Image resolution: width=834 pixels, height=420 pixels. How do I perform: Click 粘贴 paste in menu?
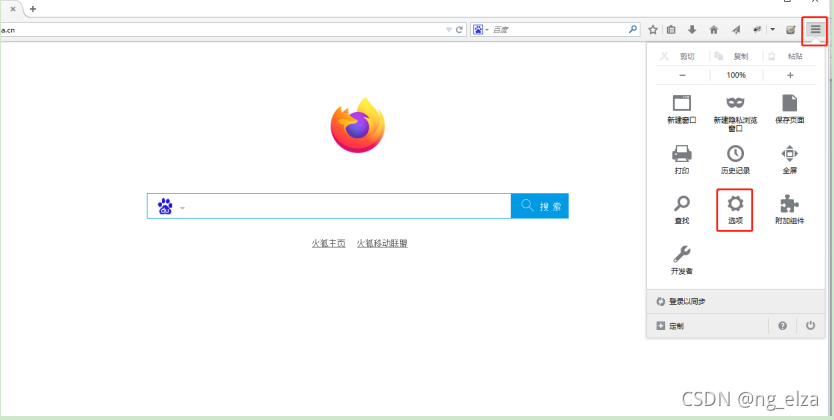pyautogui.click(x=788, y=56)
